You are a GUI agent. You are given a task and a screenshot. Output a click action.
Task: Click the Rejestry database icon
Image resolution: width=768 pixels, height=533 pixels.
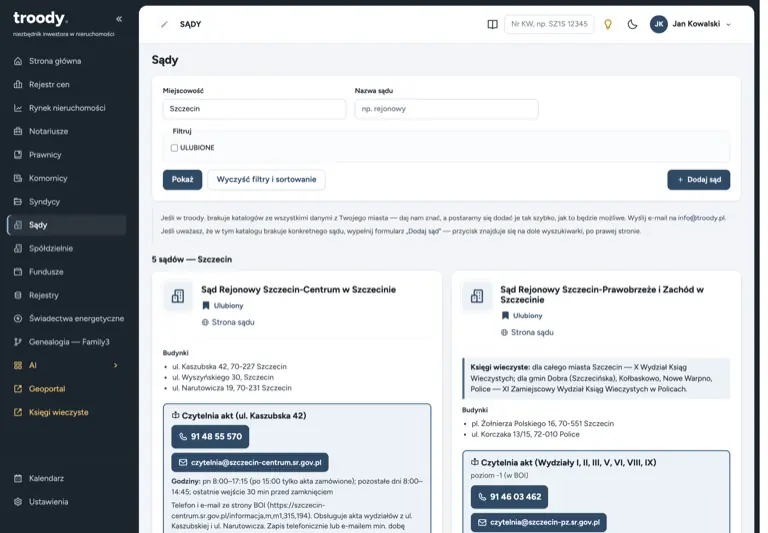point(18,295)
